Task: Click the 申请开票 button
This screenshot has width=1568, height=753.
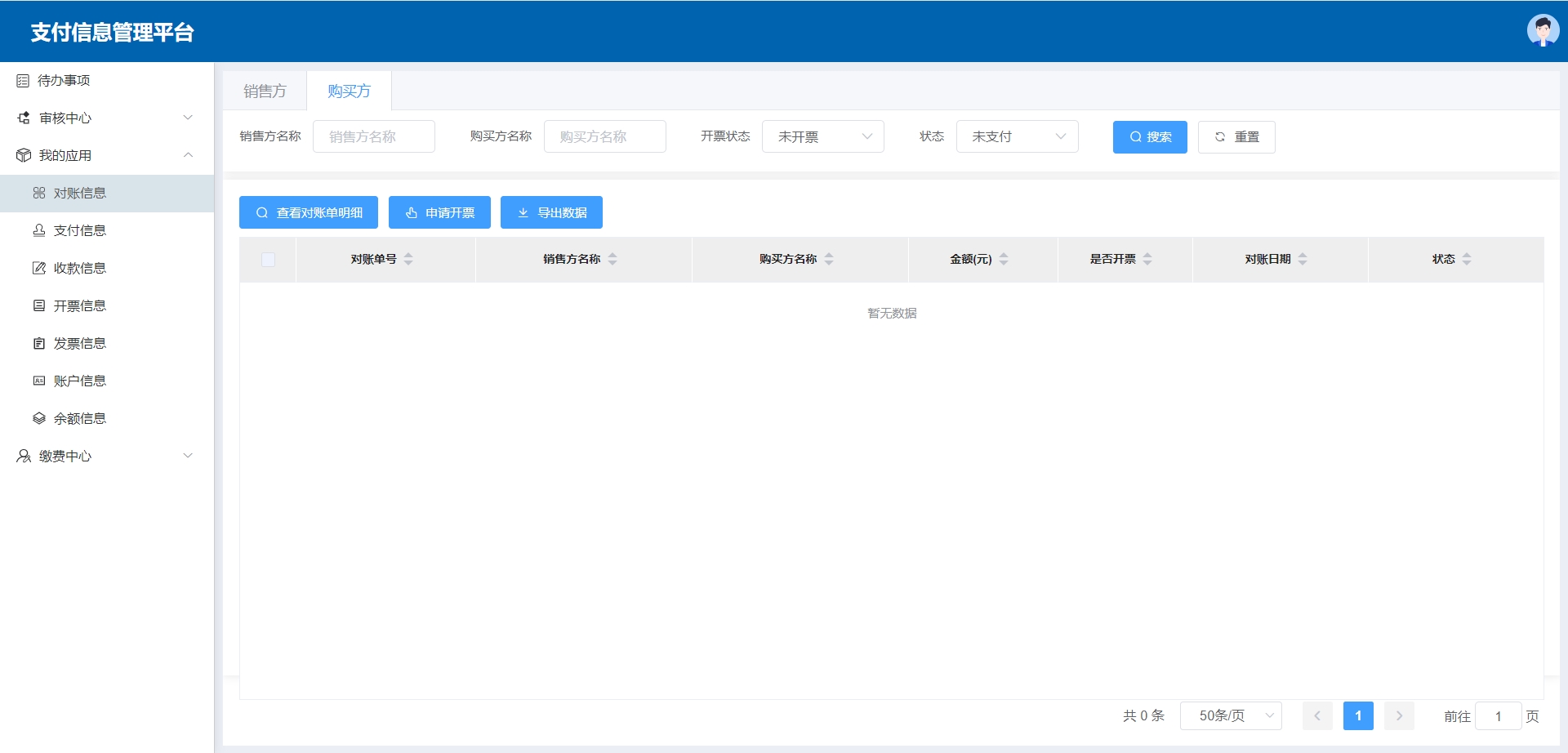Action: pos(439,212)
